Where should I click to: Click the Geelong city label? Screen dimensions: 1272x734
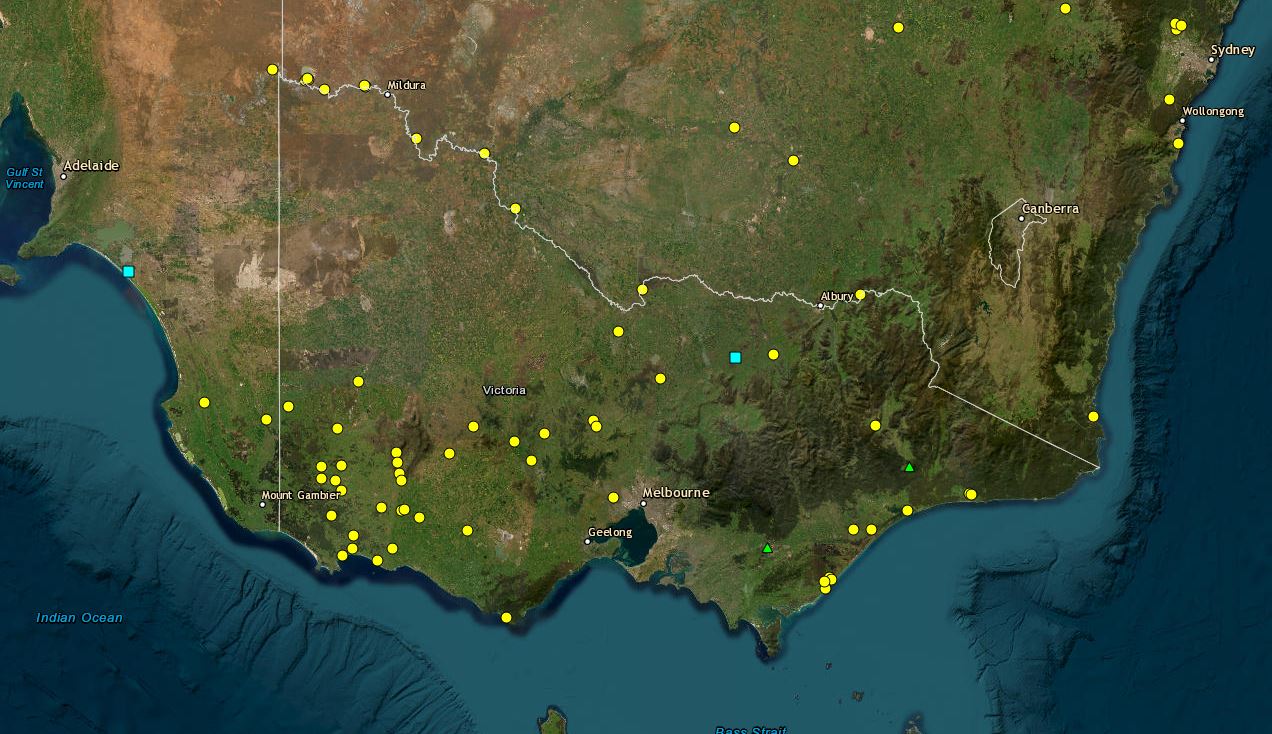[609, 532]
